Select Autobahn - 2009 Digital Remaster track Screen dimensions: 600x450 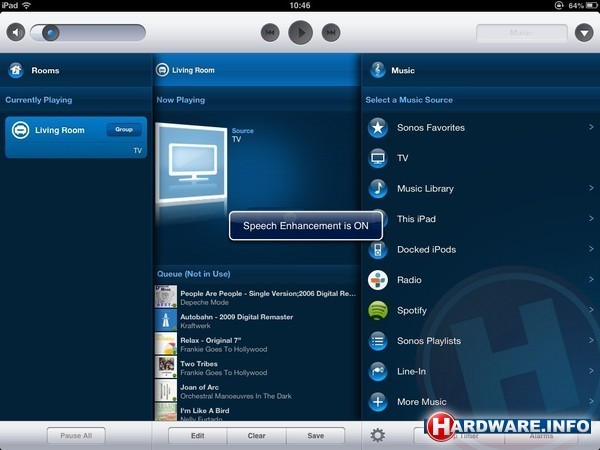(256, 320)
